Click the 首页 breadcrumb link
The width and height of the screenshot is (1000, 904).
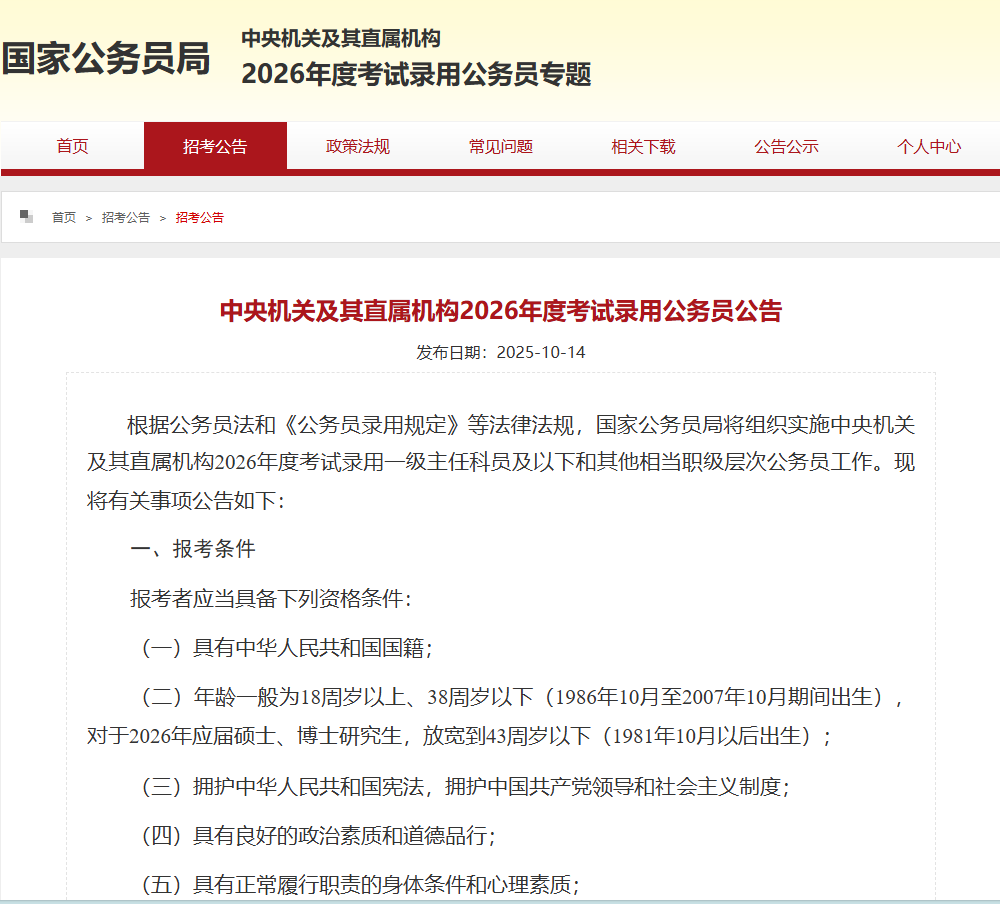64,218
